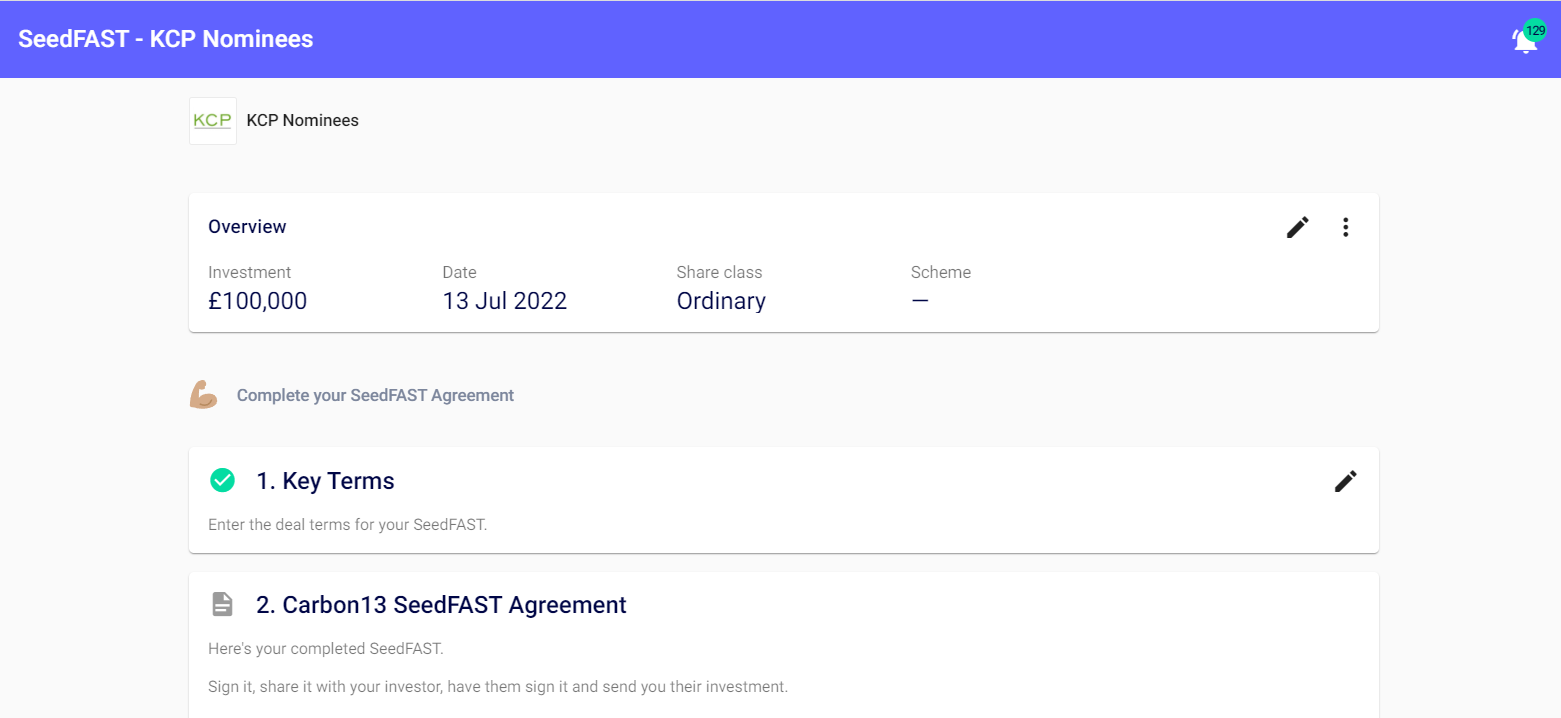Open the Overview three-dot options menu

1345,228
